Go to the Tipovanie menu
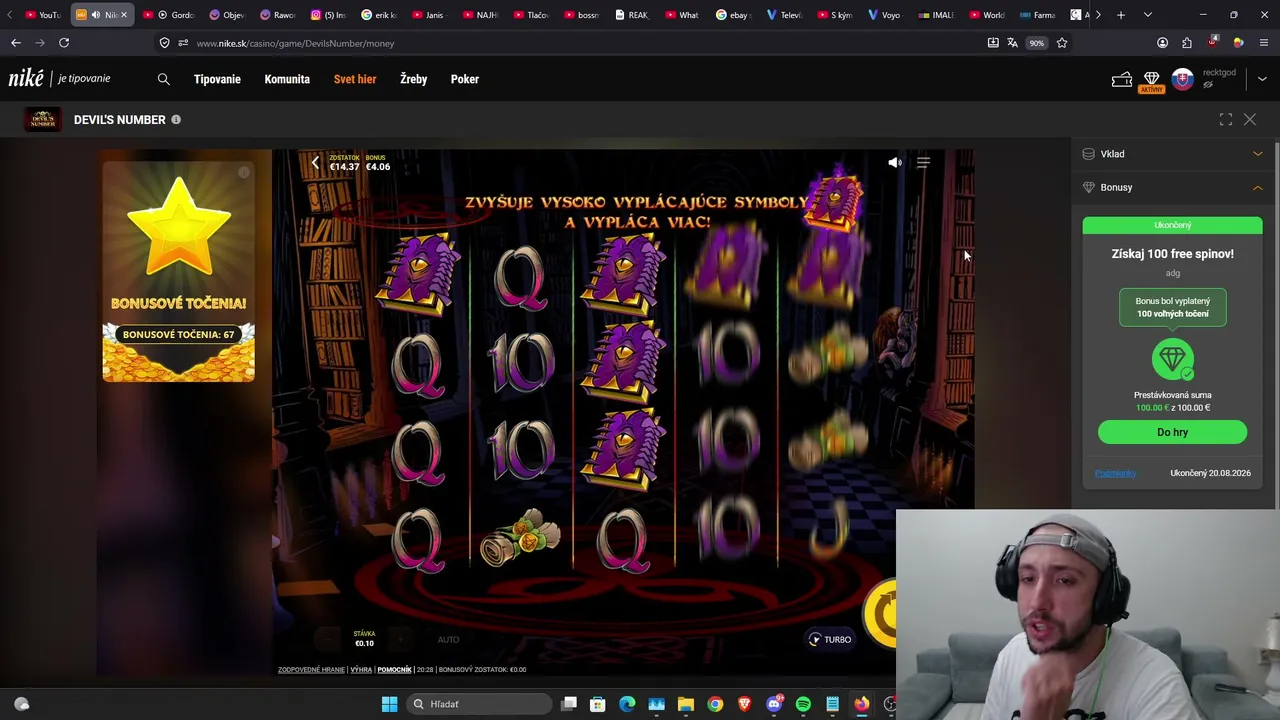Viewport: 1280px width, 720px height. tap(217, 79)
